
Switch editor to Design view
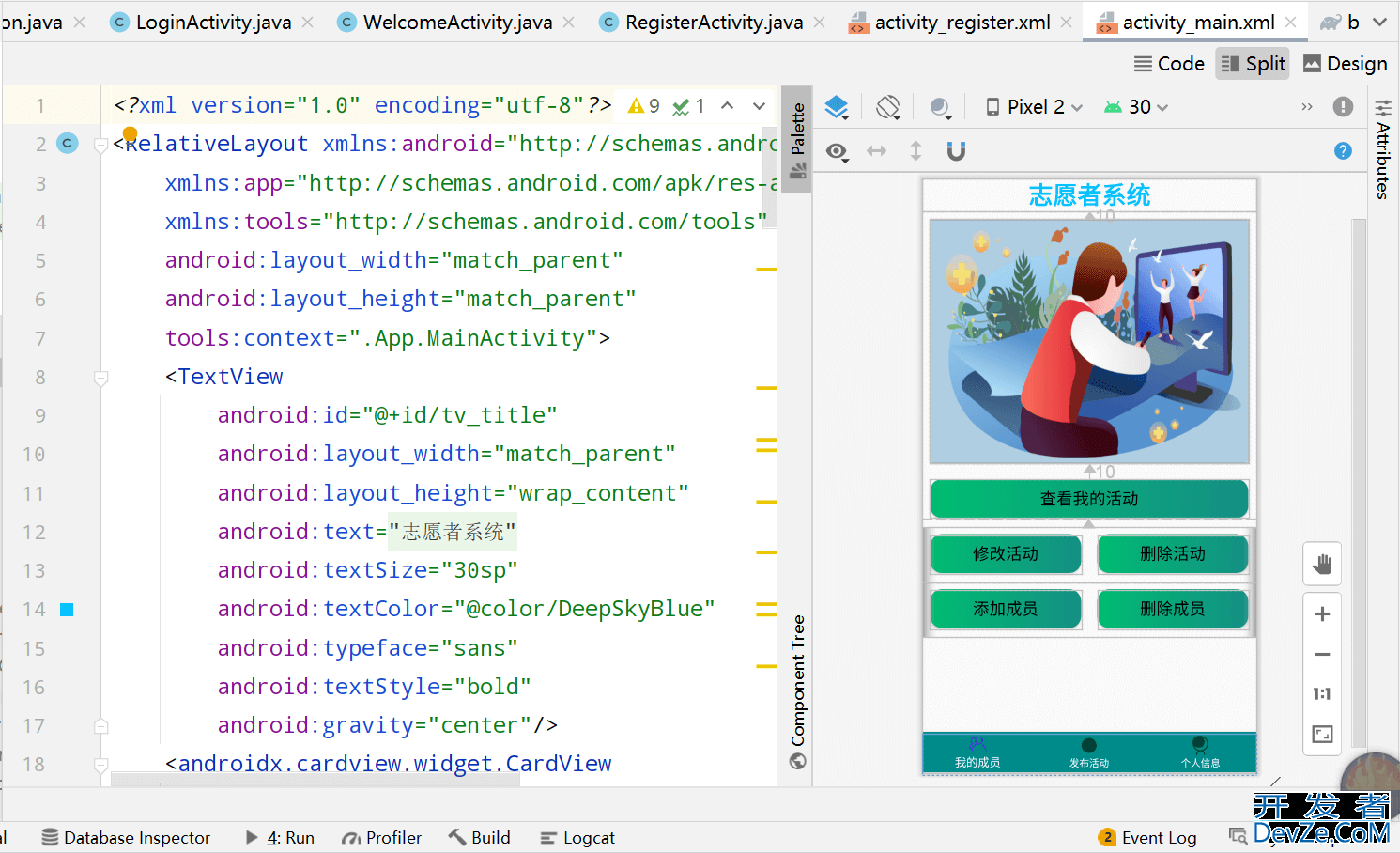coord(1345,64)
